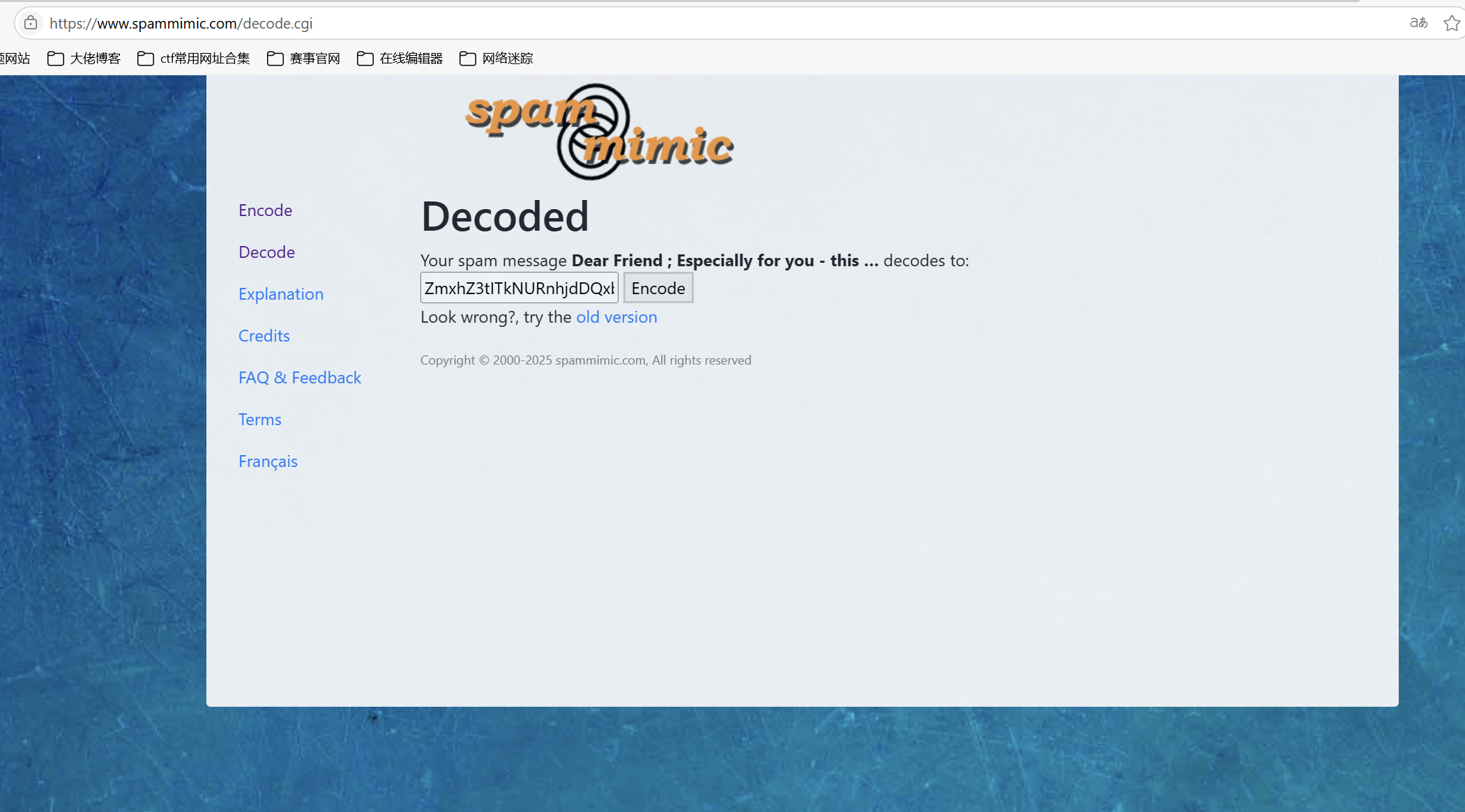1465x812 pixels.
Task: Open the 网络迷踪 bookmark folder
Action: (x=496, y=59)
